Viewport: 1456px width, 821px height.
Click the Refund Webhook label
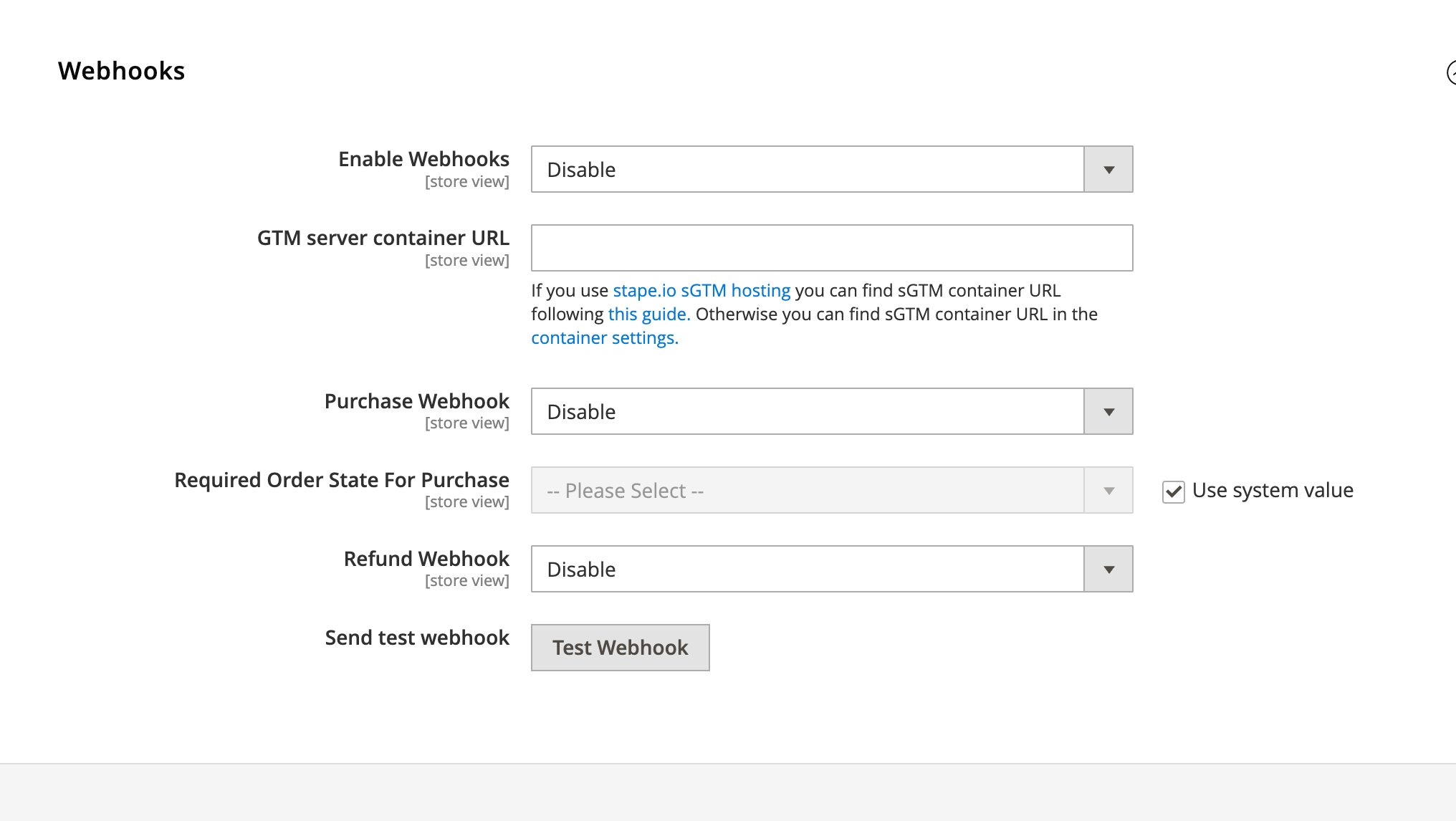[426, 559]
